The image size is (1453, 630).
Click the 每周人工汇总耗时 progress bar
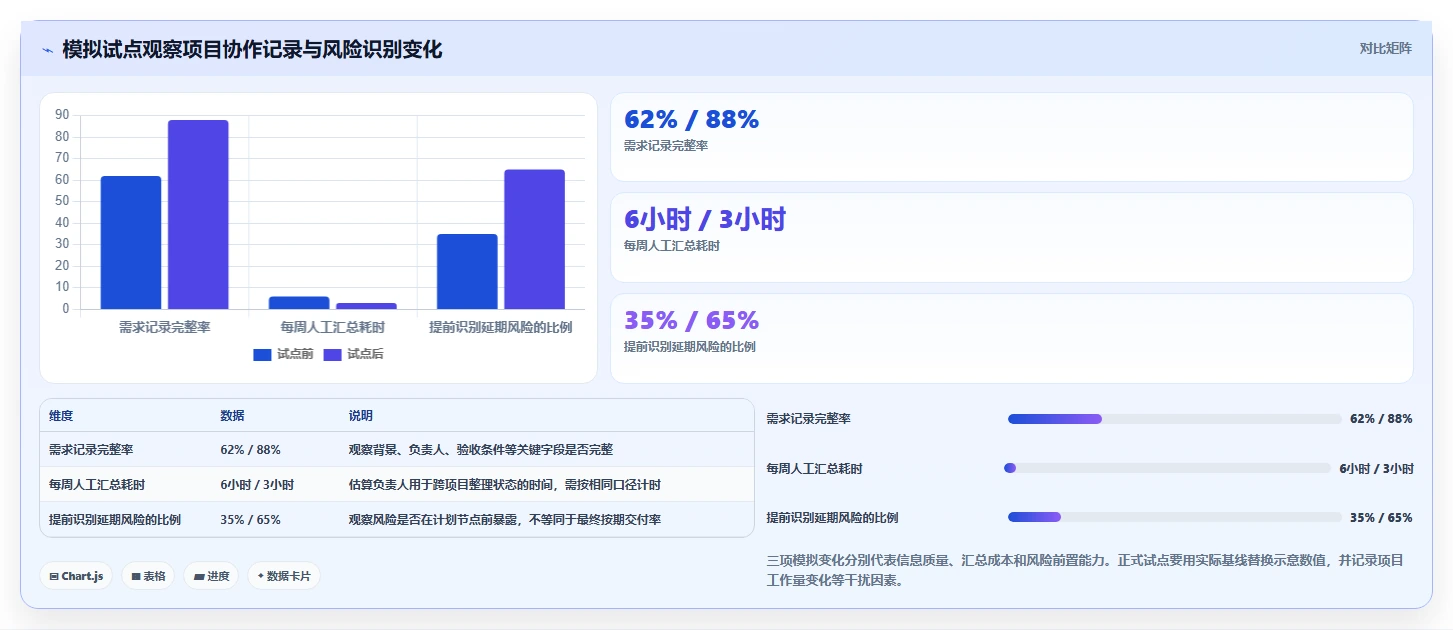1167,468
